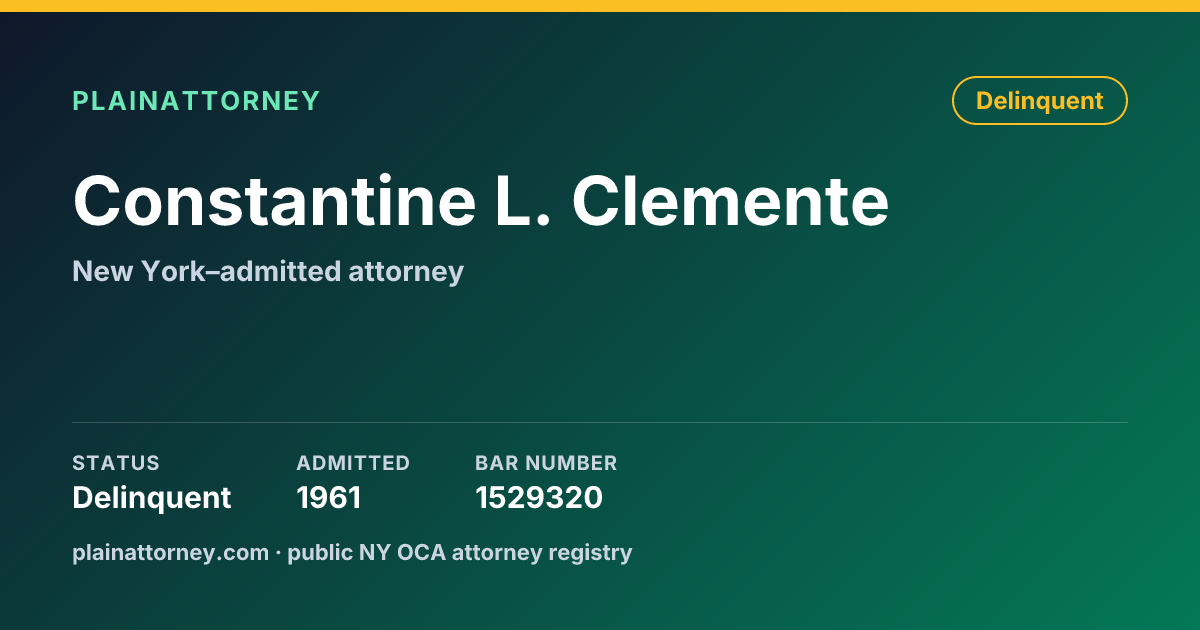The width and height of the screenshot is (1200, 630).
Task: Click the ADMITTED field label
Action: point(353,463)
